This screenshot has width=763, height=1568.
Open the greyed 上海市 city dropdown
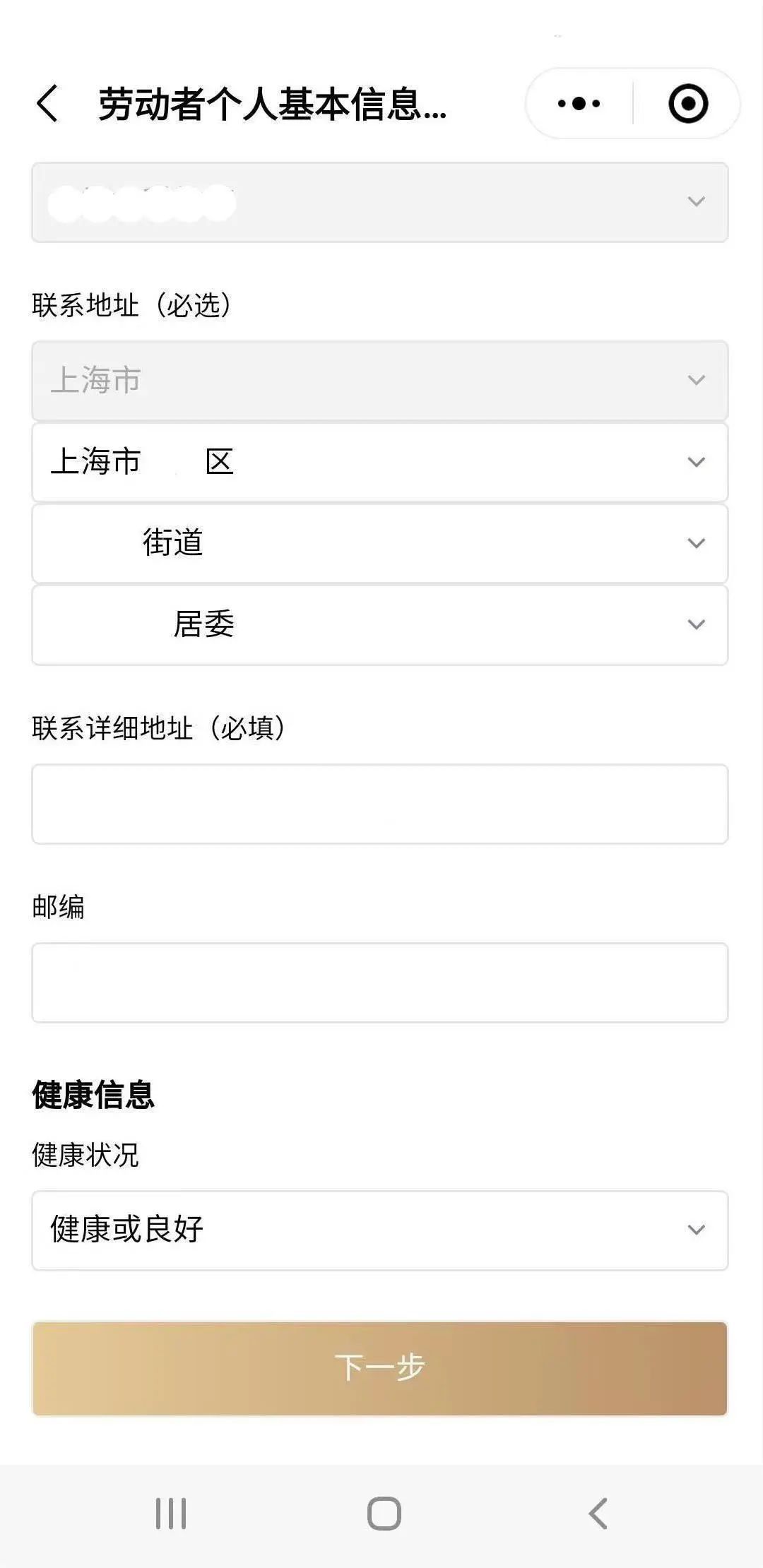379,381
